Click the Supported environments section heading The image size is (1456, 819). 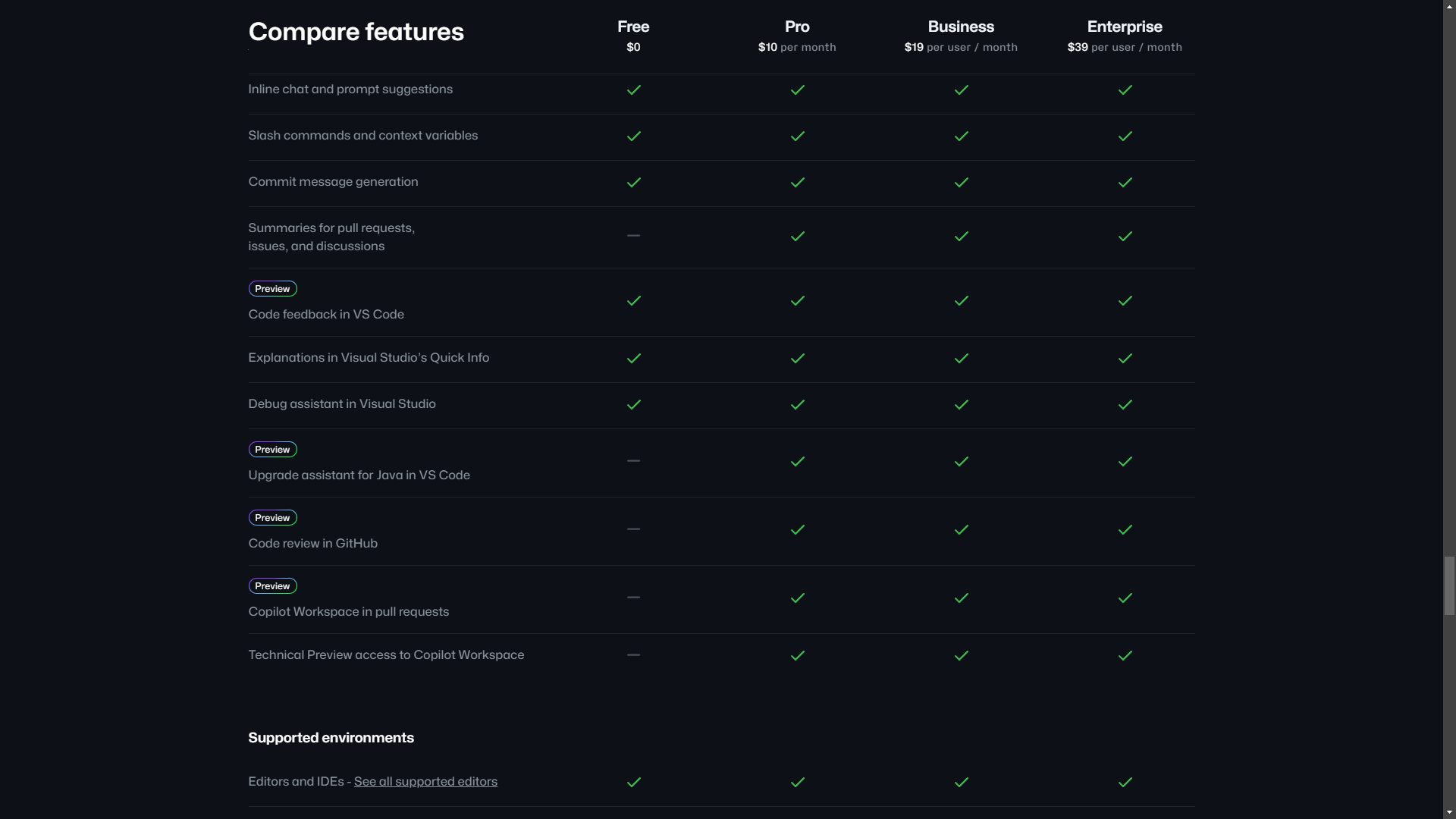point(331,738)
